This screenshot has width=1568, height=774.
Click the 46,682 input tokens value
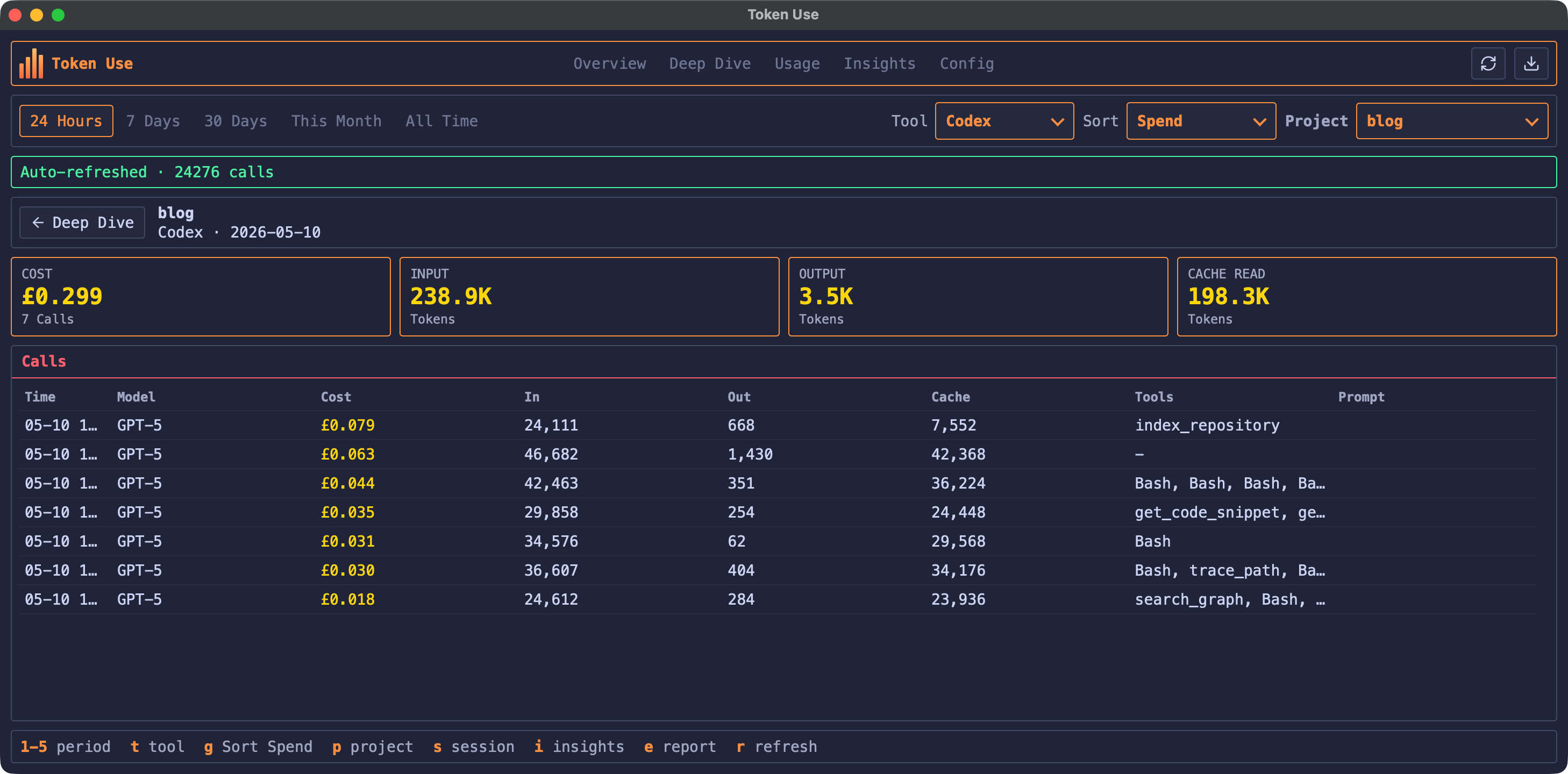pyautogui.click(x=551, y=455)
